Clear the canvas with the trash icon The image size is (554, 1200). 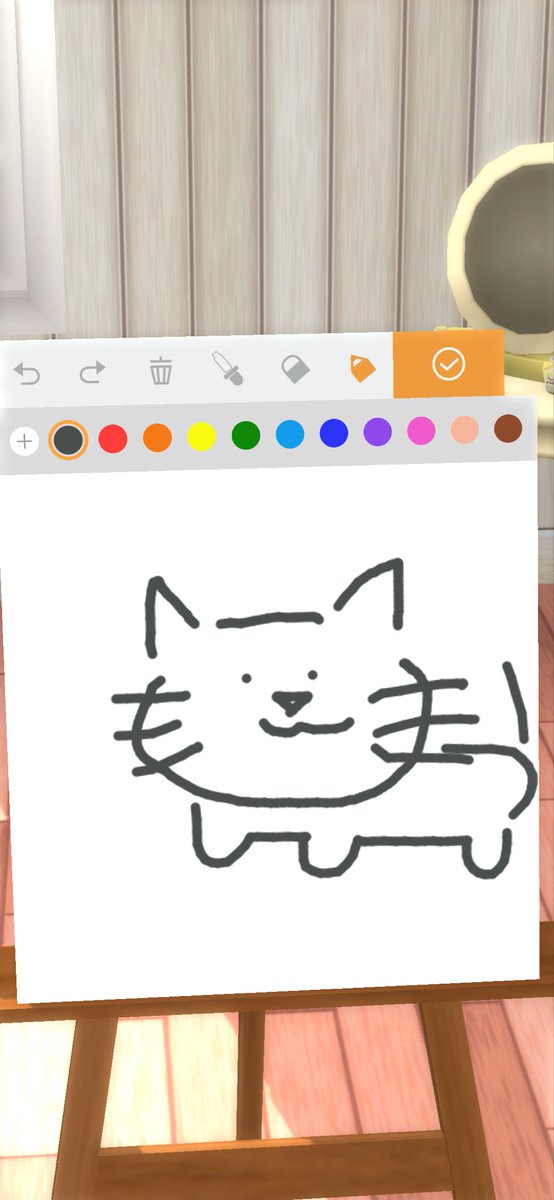click(160, 372)
